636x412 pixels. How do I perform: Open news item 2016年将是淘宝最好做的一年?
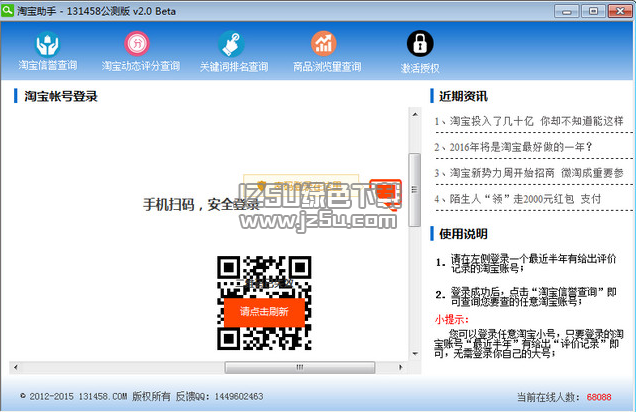(513, 147)
